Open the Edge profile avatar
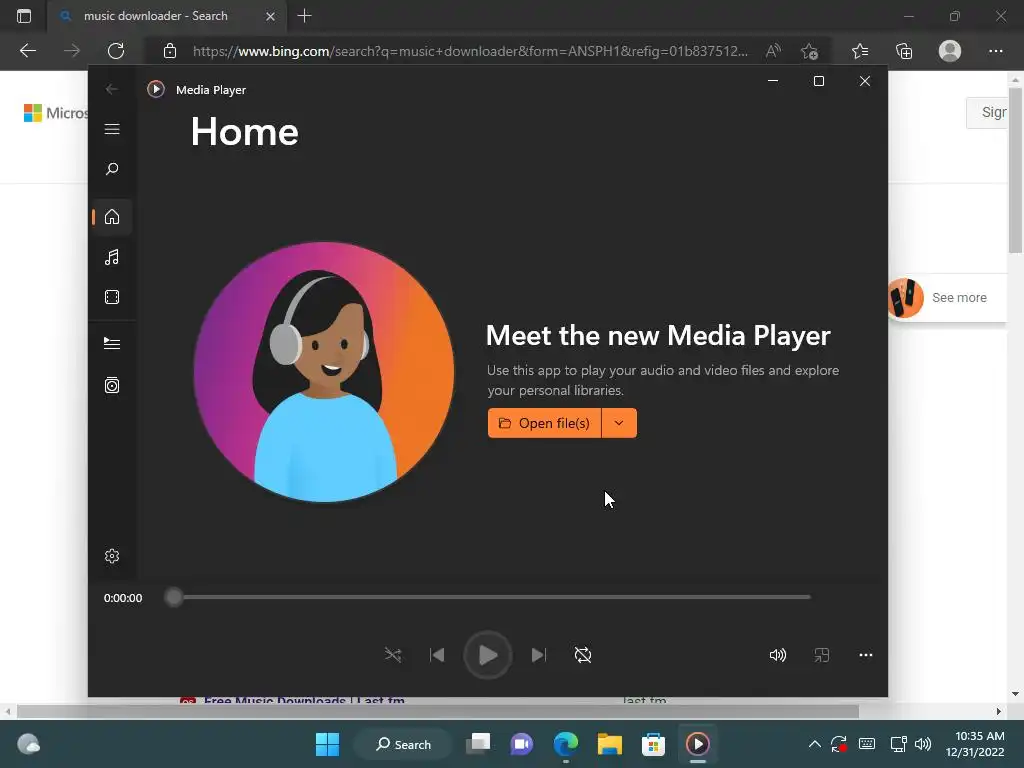Screen dimensions: 1024x768 (x=950, y=51)
